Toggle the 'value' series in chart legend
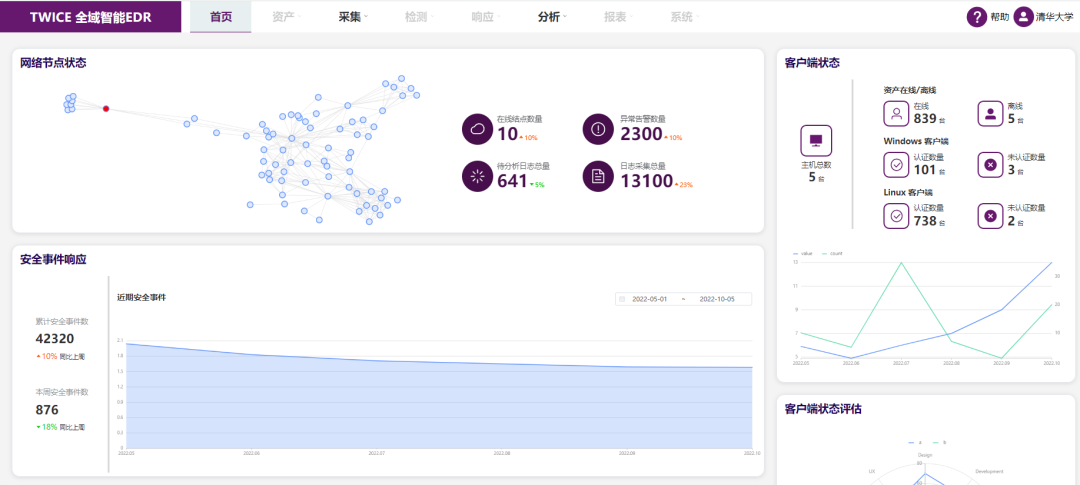 pyautogui.click(x=803, y=254)
